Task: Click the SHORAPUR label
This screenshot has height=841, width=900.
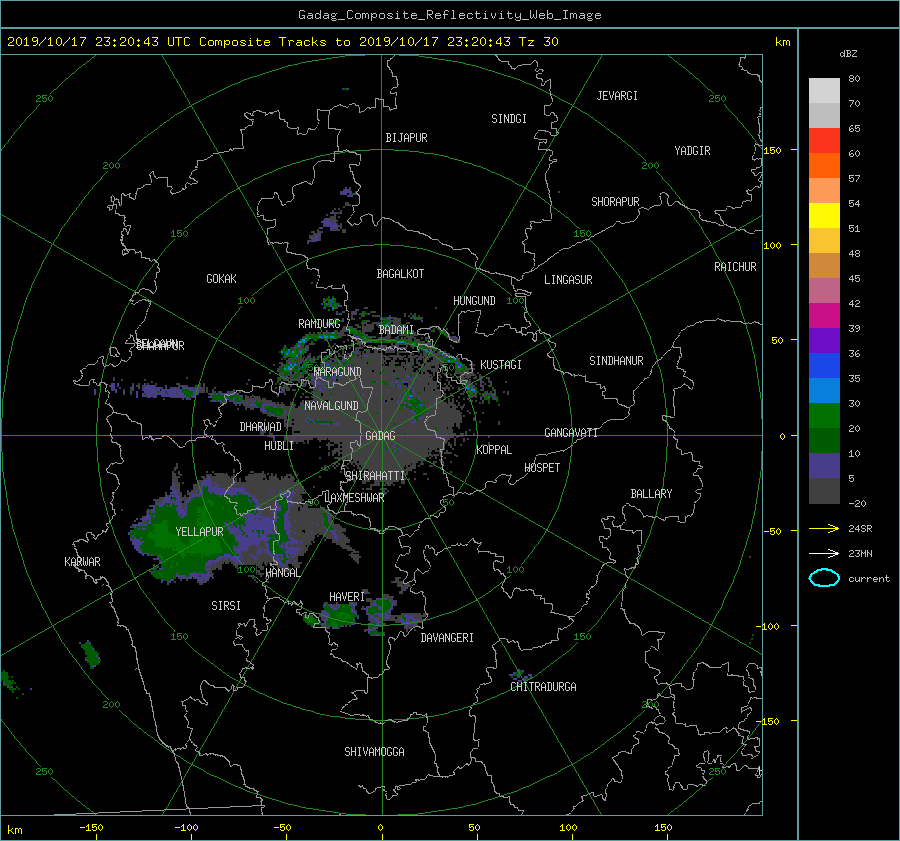Action: coord(615,201)
